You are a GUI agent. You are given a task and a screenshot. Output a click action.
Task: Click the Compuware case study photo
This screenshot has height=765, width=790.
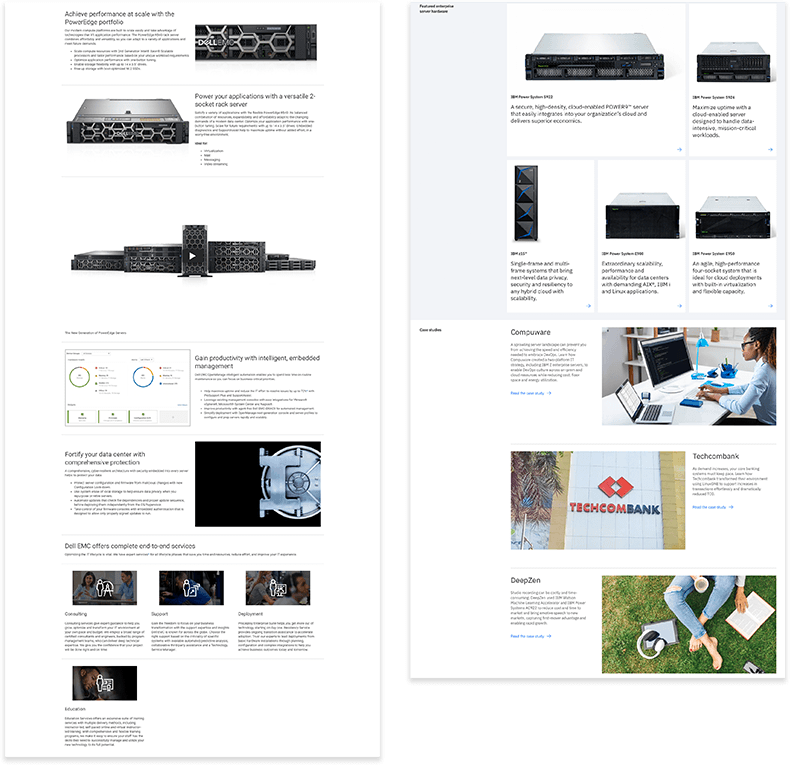pyautogui.click(x=689, y=376)
